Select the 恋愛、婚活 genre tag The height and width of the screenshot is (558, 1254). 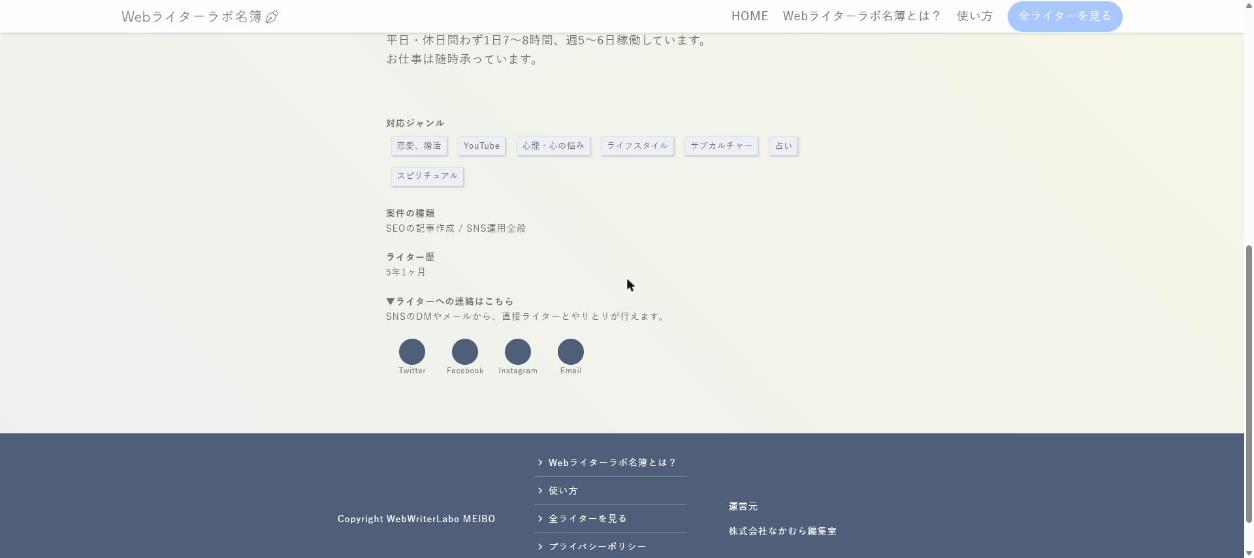[x=419, y=146]
